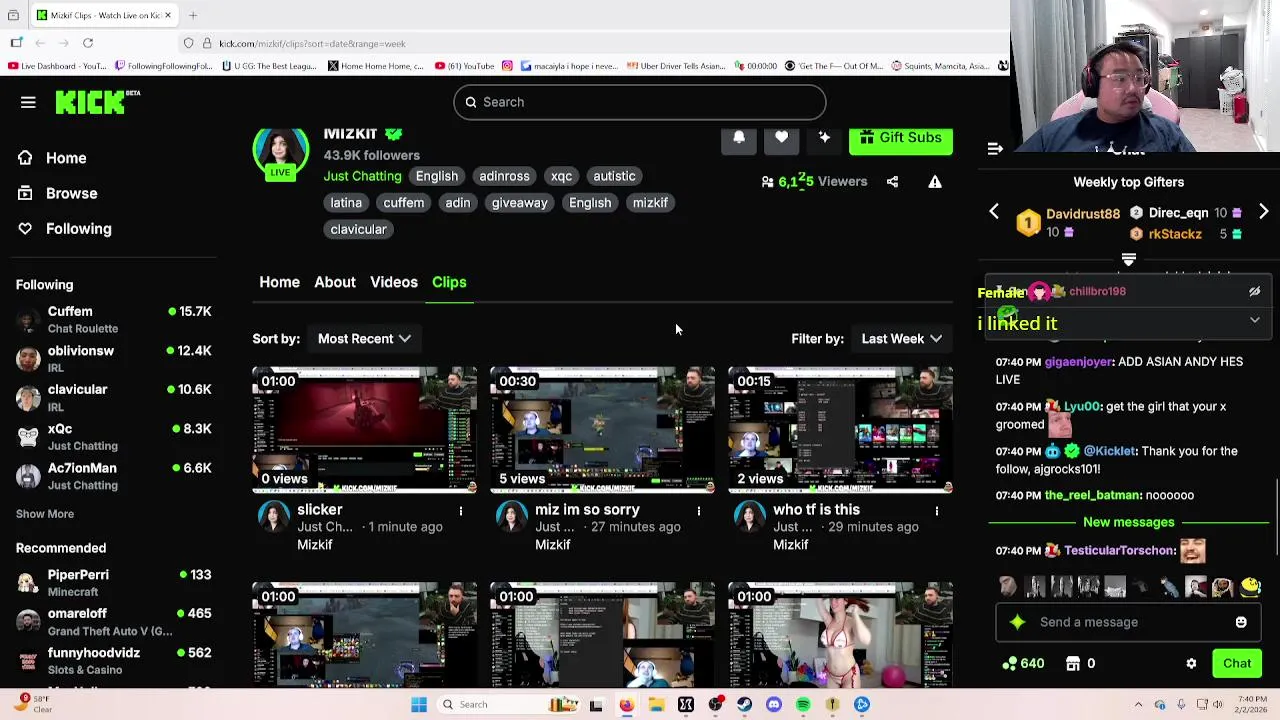Open Windows Start menu
This screenshot has height=720, width=1280.
419,705
